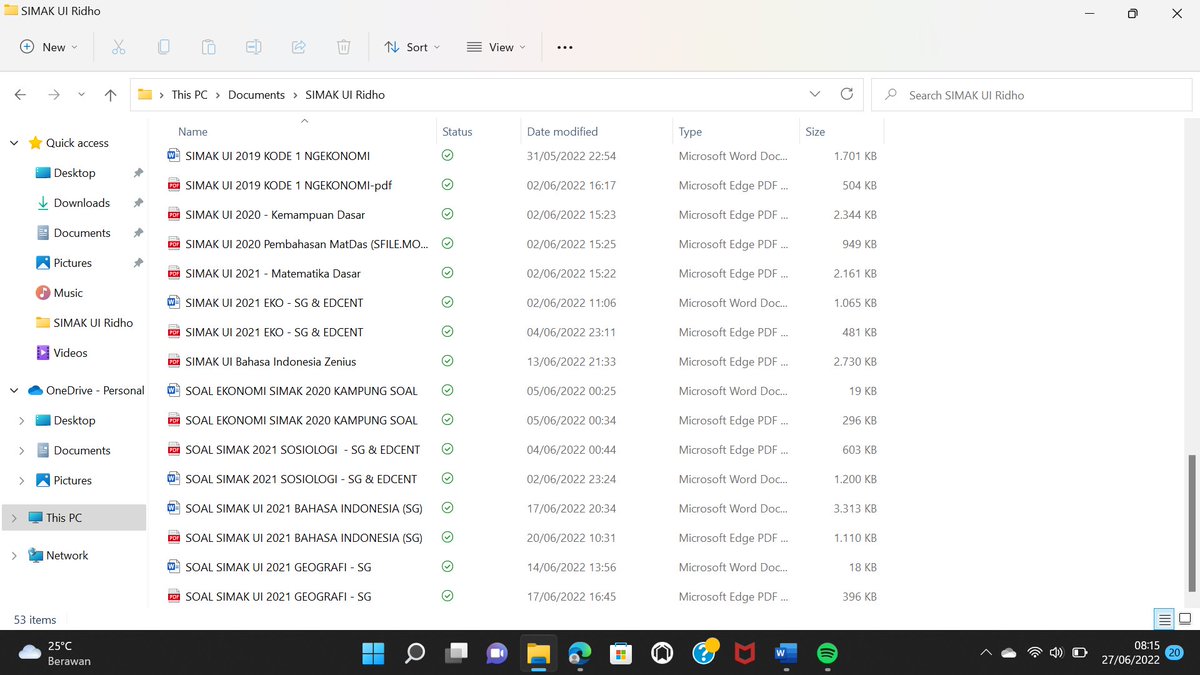This screenshot has height=675, width=1200.
Task: Open Word from taskbar
Action: click(x=785, y=653)
